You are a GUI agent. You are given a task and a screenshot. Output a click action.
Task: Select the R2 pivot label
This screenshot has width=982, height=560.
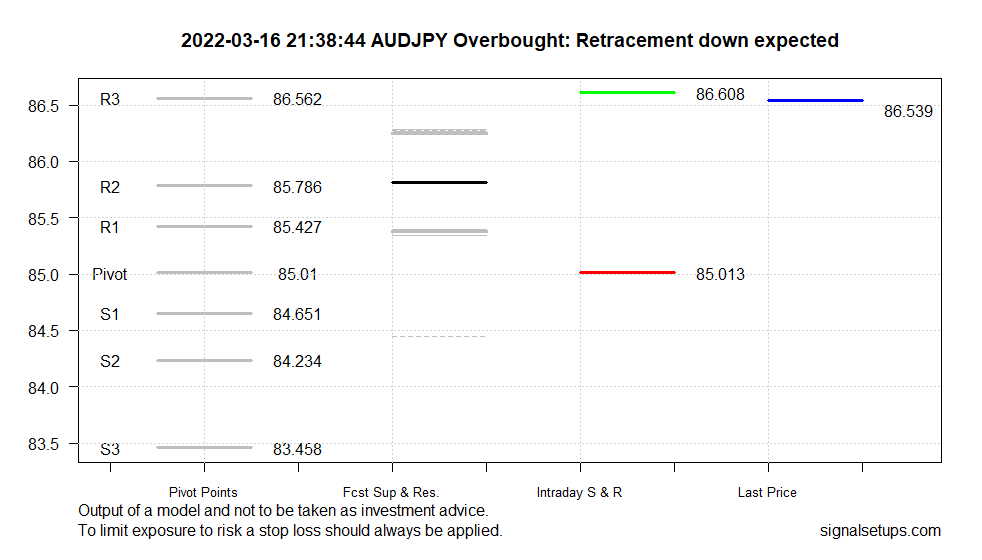coord(110,187)
